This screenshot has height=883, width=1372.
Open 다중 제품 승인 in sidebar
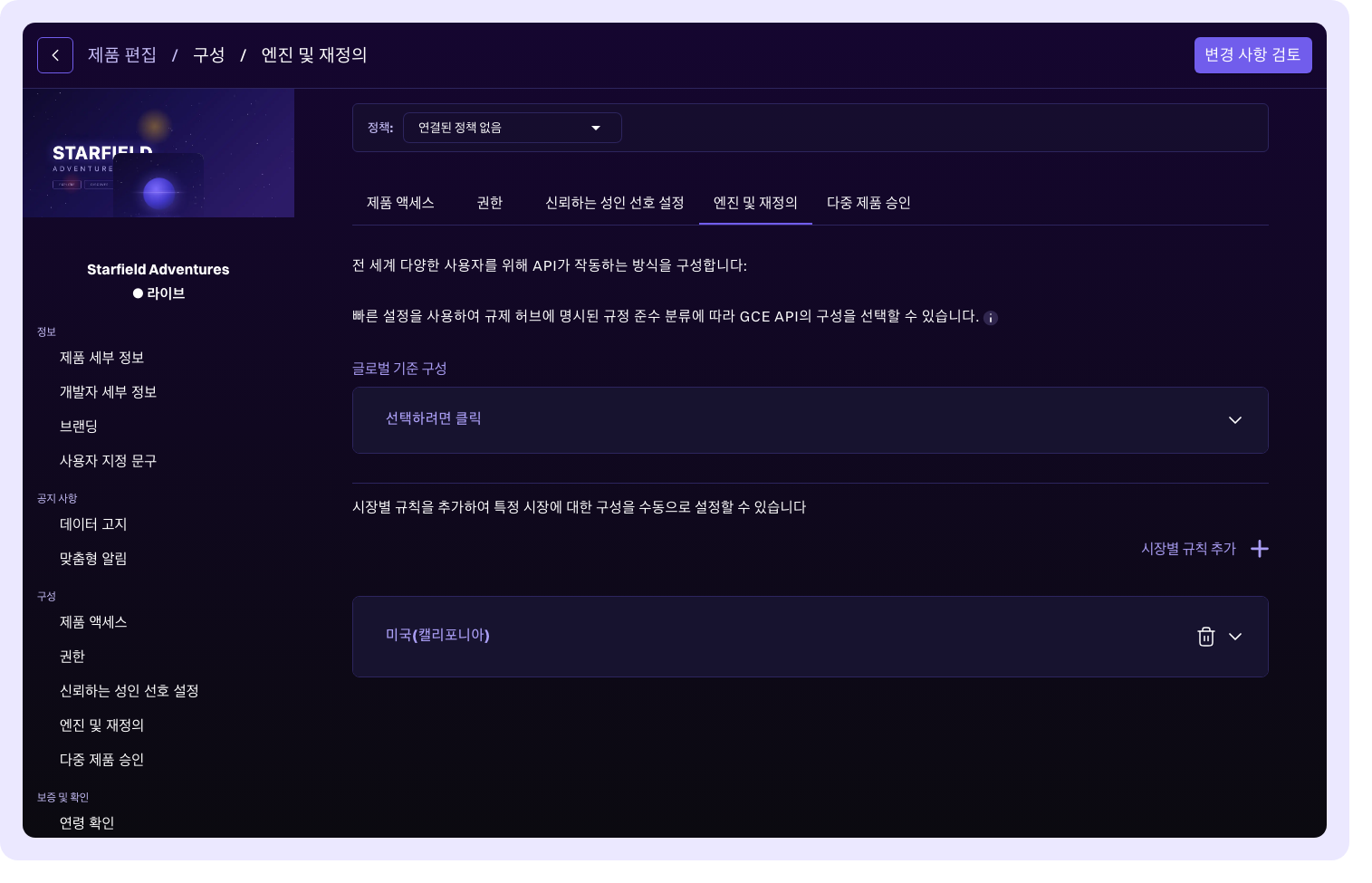tap(102, 760)
